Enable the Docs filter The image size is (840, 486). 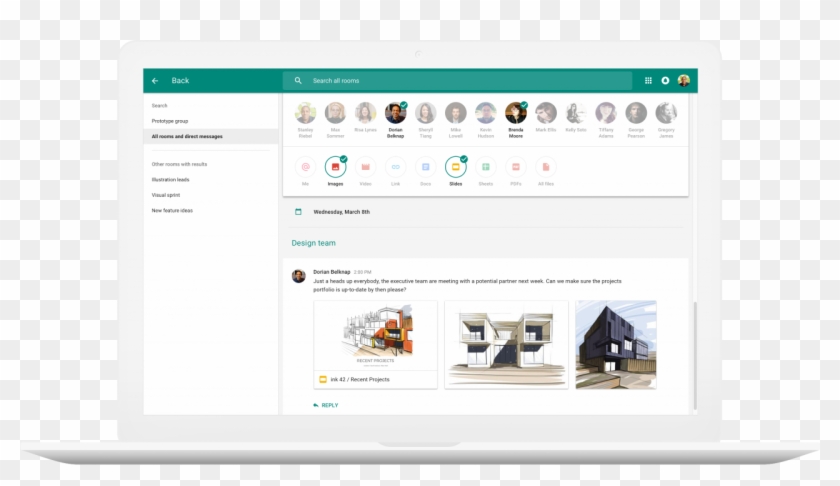[x=425, y=167]
